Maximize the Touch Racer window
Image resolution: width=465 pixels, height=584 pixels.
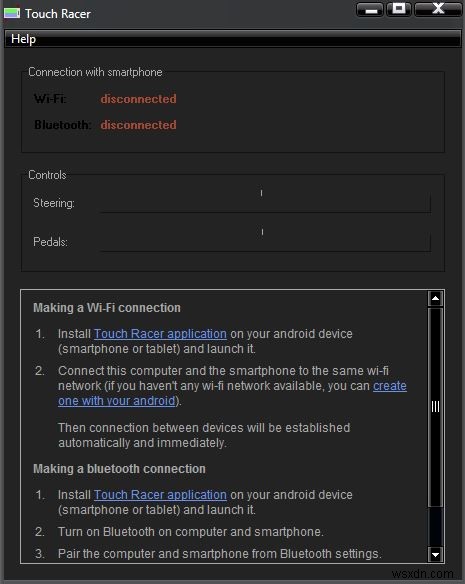pos(399,9)
